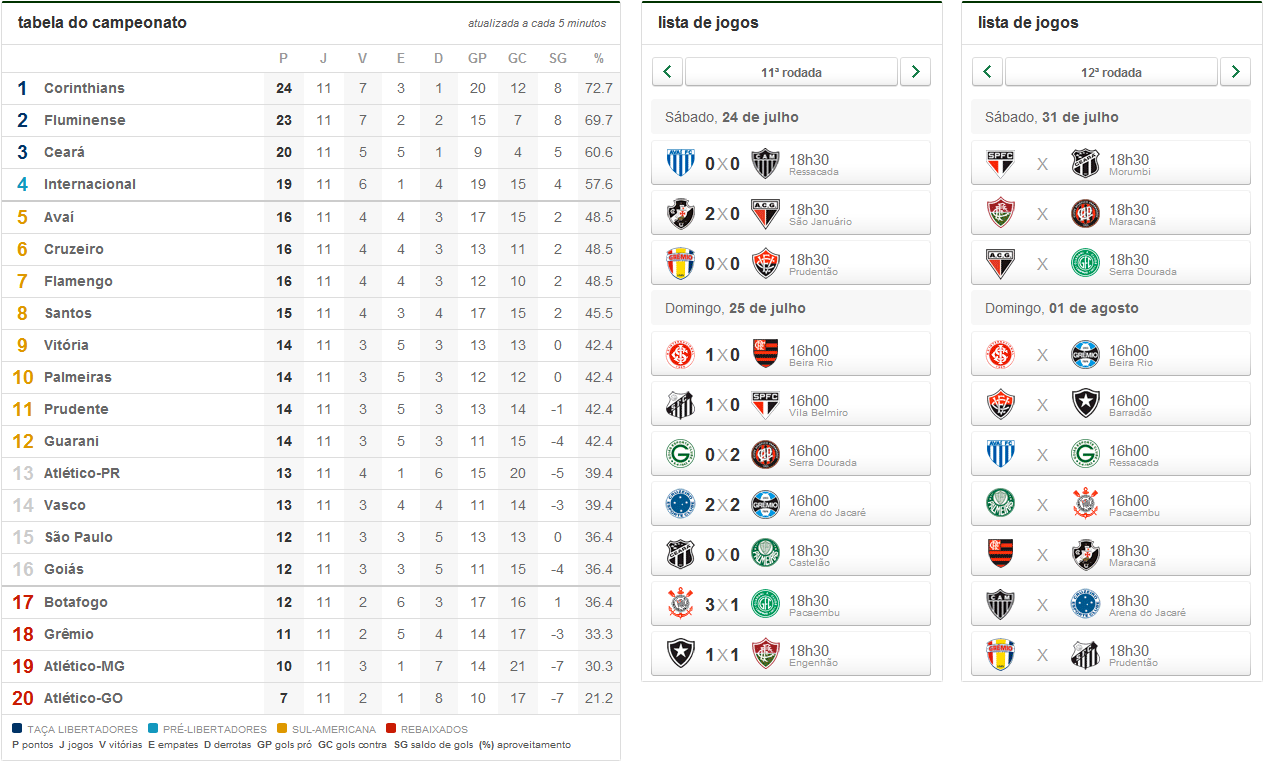Click the Santos crest in the 12ª rodada list
The width and height of the screenshot is (1265, 764).
(x=1086, y=654)
